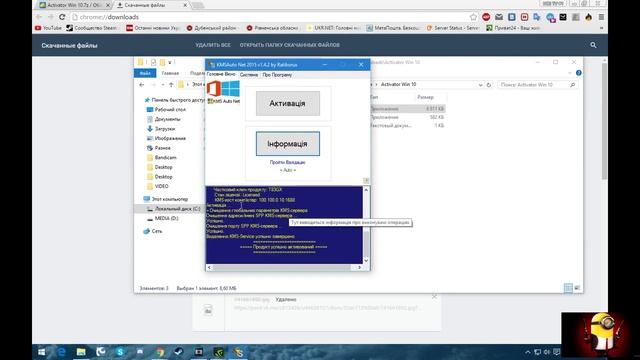Click the Активація button in KMSAuto
Viewport: 640px width, 360px height.
288,103
